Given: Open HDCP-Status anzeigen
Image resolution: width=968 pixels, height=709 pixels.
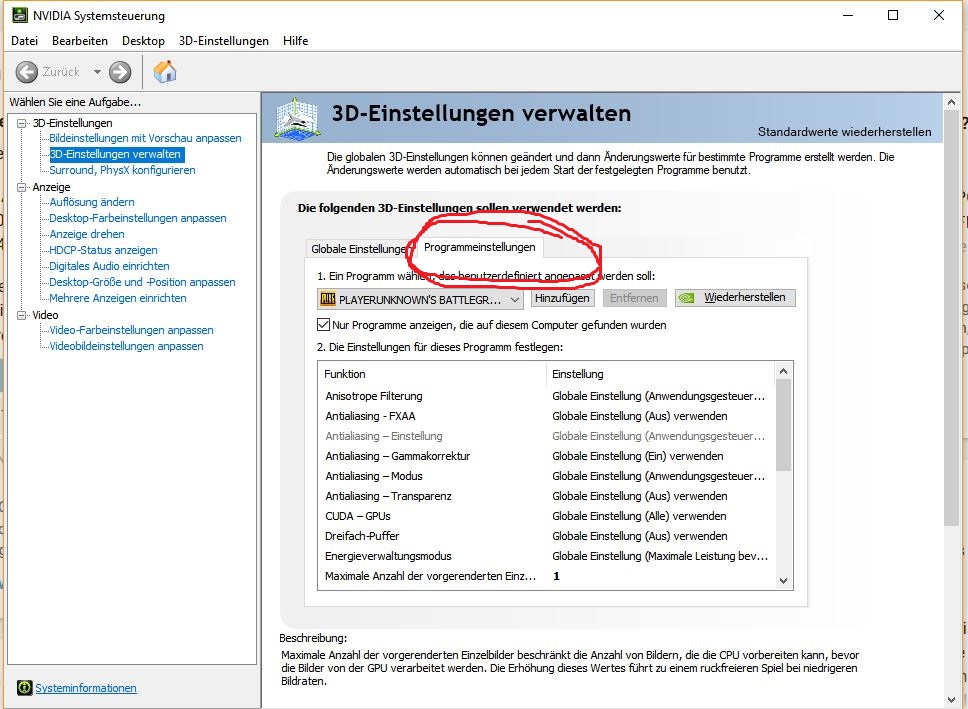Looking at the screenshot, I should click(103, 250).
